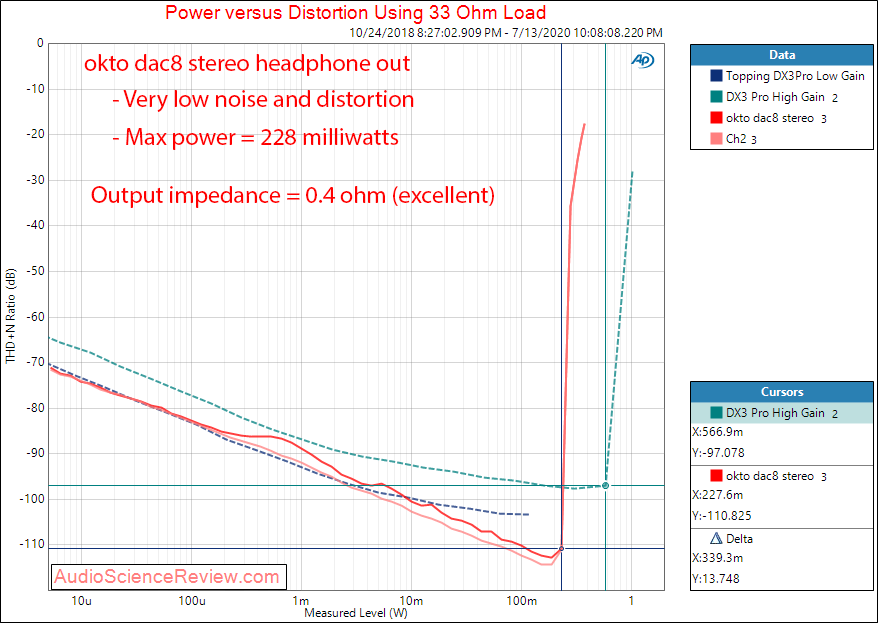Viewport: 878px width, 623px height.
Task: Click the Data panel header
Action: (x=782, y=55)
